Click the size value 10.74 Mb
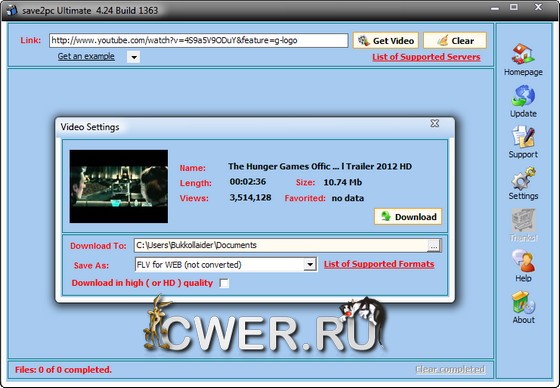 coord(342,182)
